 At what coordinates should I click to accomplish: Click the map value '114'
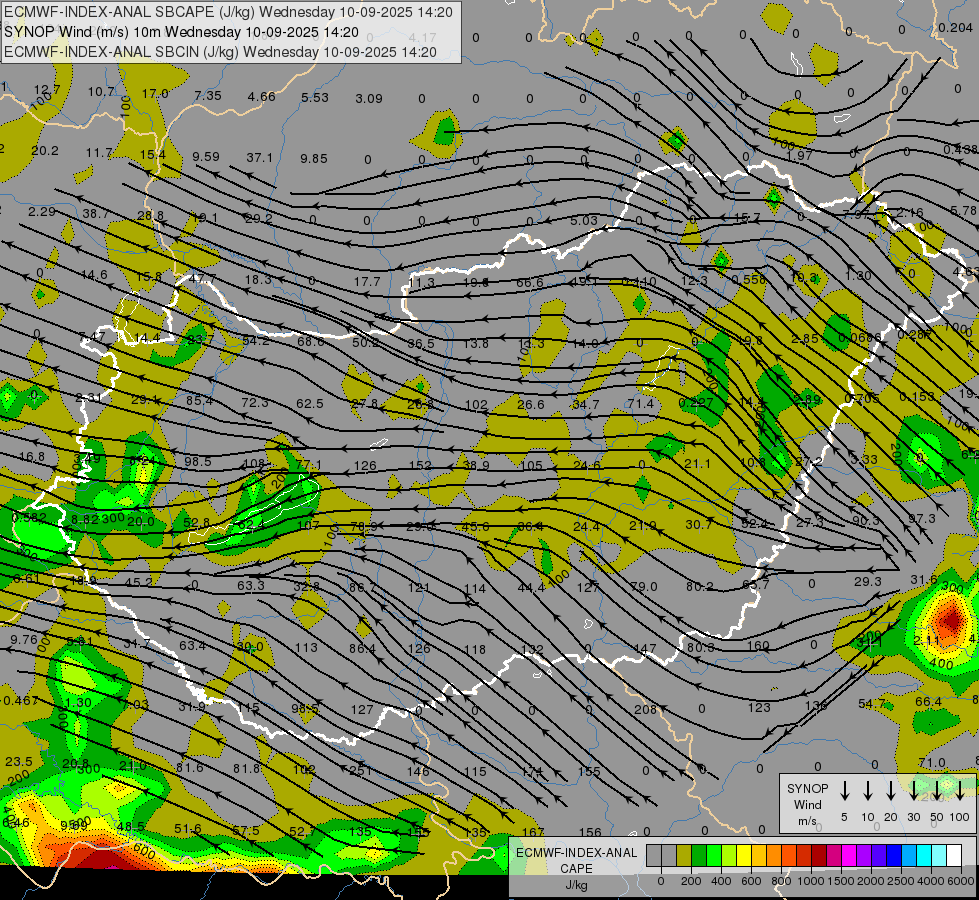click(475, 588)
